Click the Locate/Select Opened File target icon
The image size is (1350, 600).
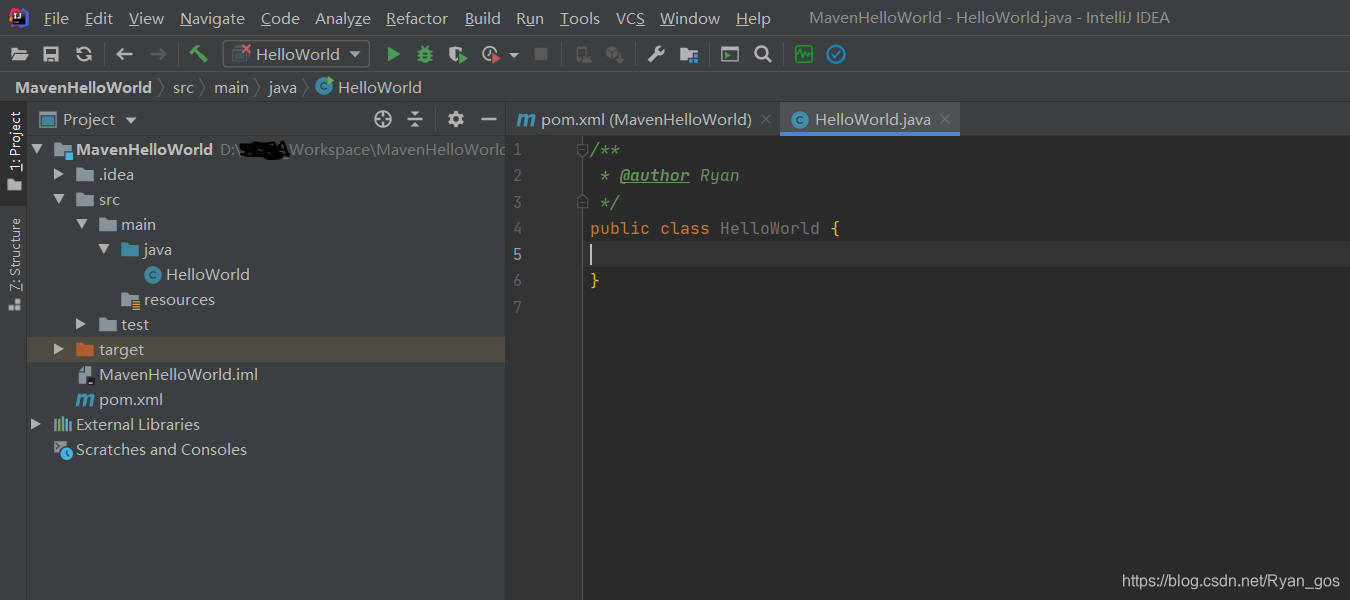(382, 119)
